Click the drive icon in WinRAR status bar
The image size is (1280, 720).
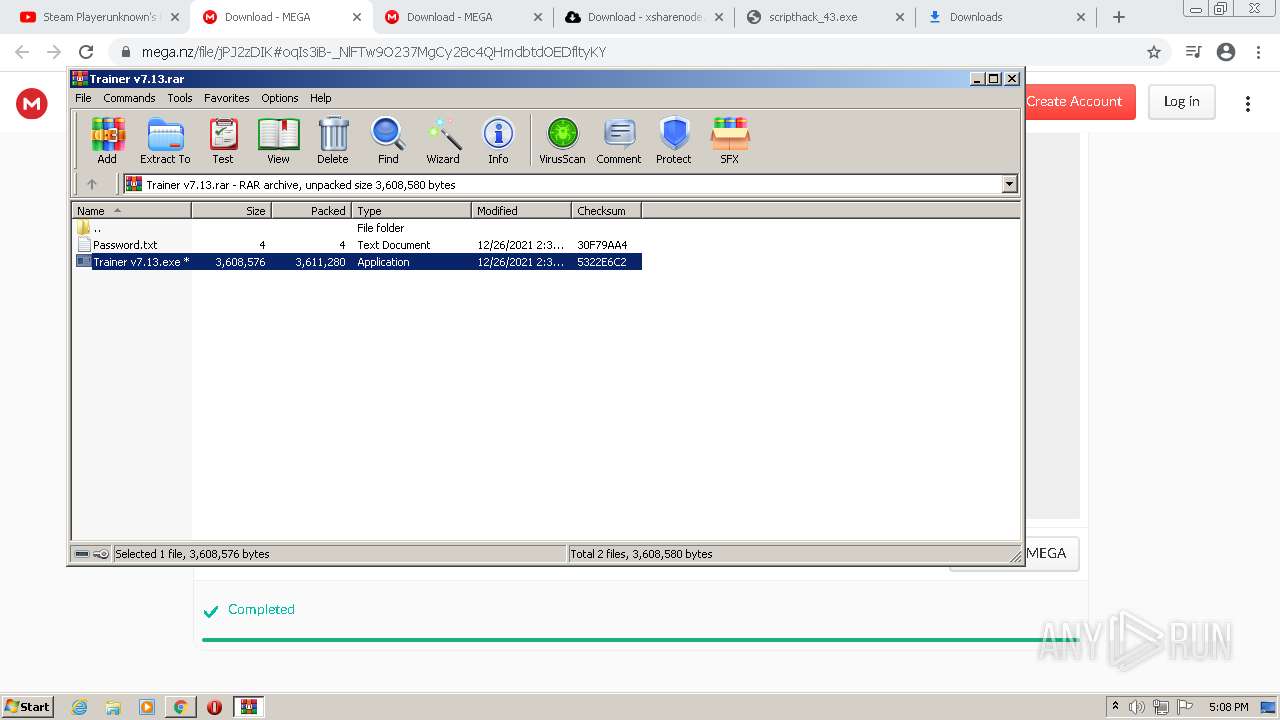[x=82, y=554]
